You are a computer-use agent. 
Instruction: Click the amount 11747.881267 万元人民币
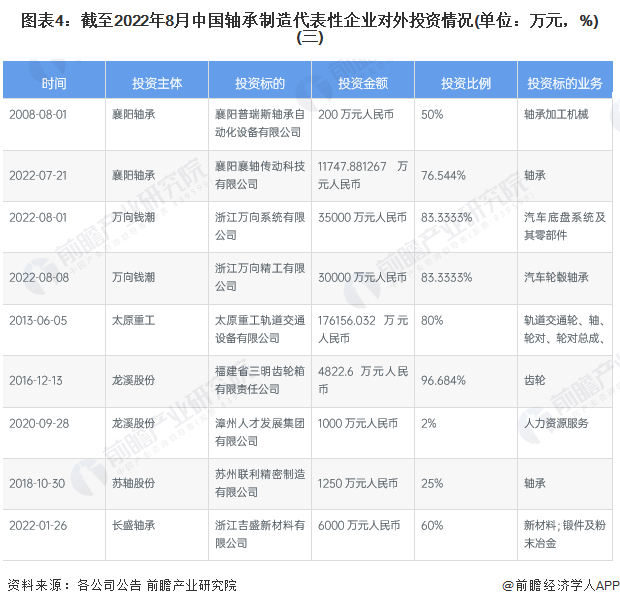pos(363,175)
